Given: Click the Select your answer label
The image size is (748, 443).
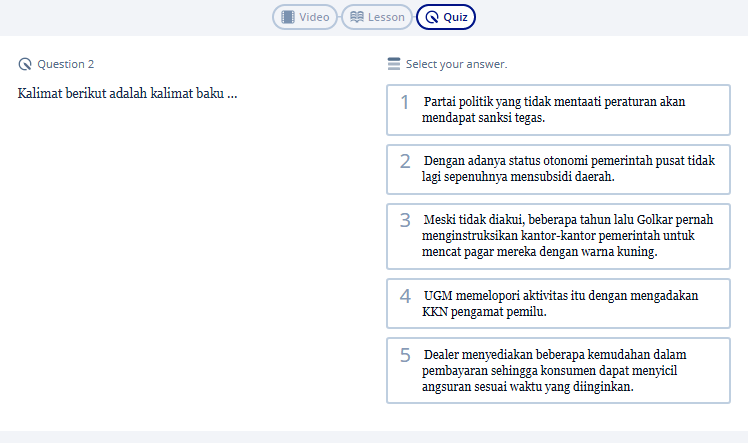Looking at the screenshot, I should pyautogui.click(x=457, y=64).
